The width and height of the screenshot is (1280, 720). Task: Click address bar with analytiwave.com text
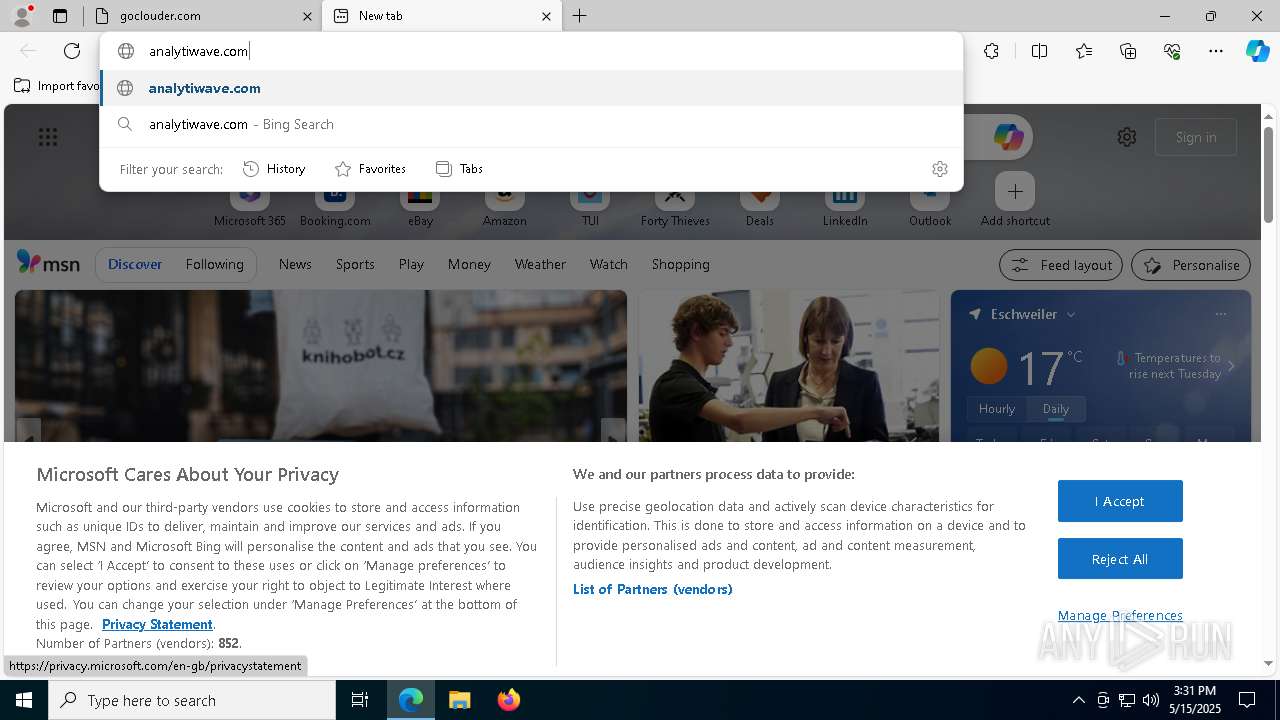532,51
